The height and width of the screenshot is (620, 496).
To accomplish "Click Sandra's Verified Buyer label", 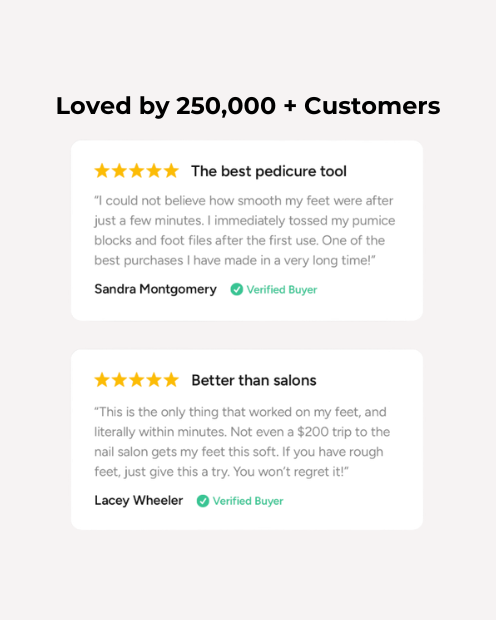I will pyautogui.click(x=282, y=290).
